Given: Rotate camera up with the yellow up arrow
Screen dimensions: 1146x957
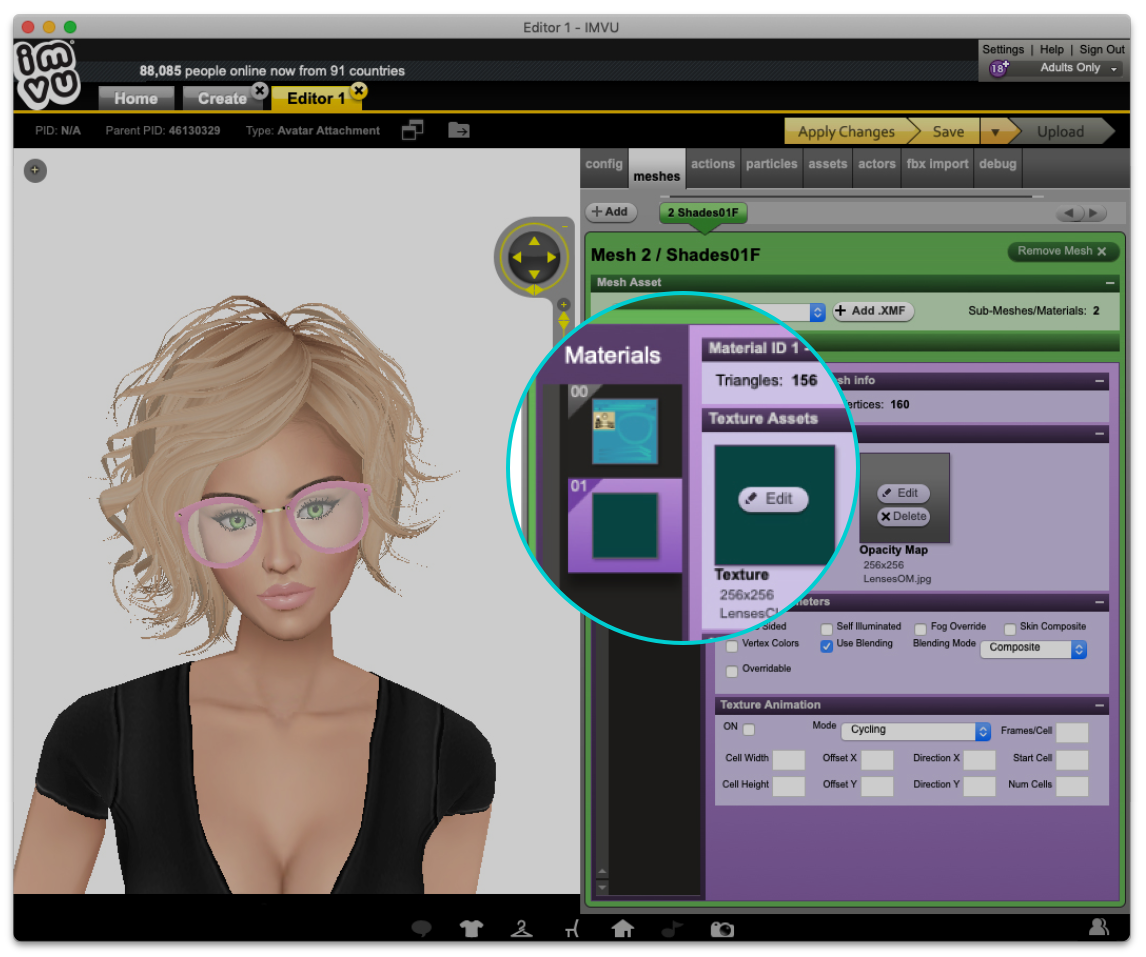Looking at the screenshot, I should pyautogui.click(x=534, y=241).
